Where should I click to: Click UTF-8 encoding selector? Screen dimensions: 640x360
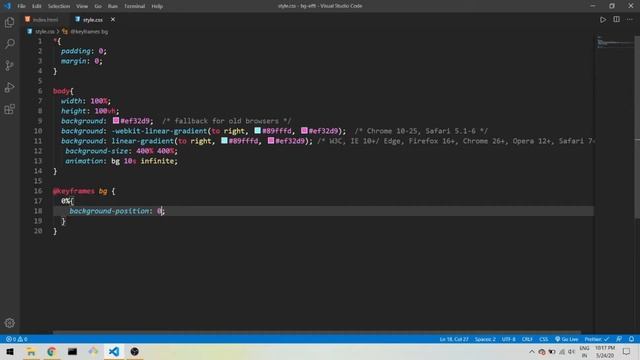509,339
